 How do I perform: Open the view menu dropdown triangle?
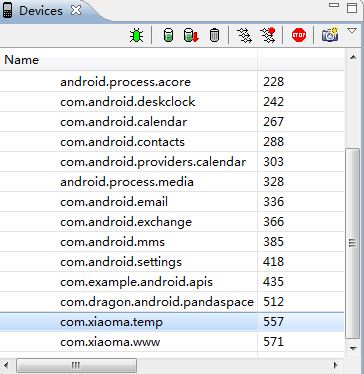352,31
